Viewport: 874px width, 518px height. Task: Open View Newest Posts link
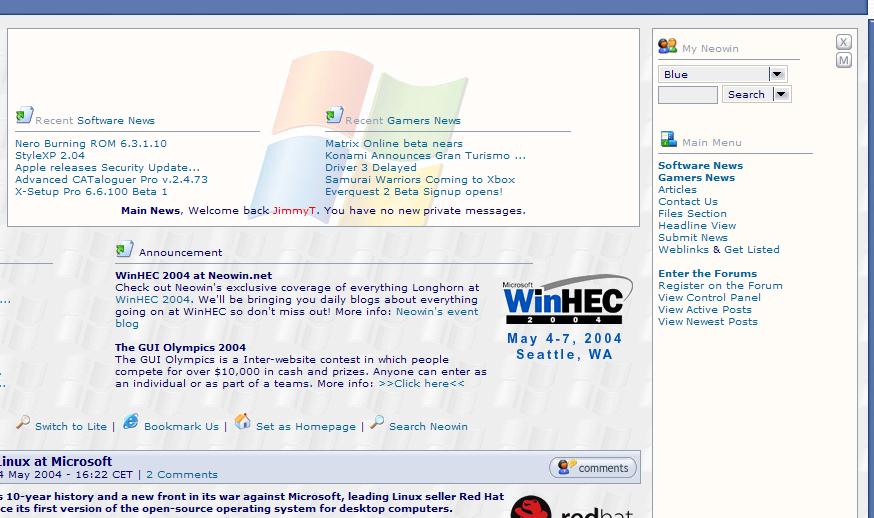[708, 321]
